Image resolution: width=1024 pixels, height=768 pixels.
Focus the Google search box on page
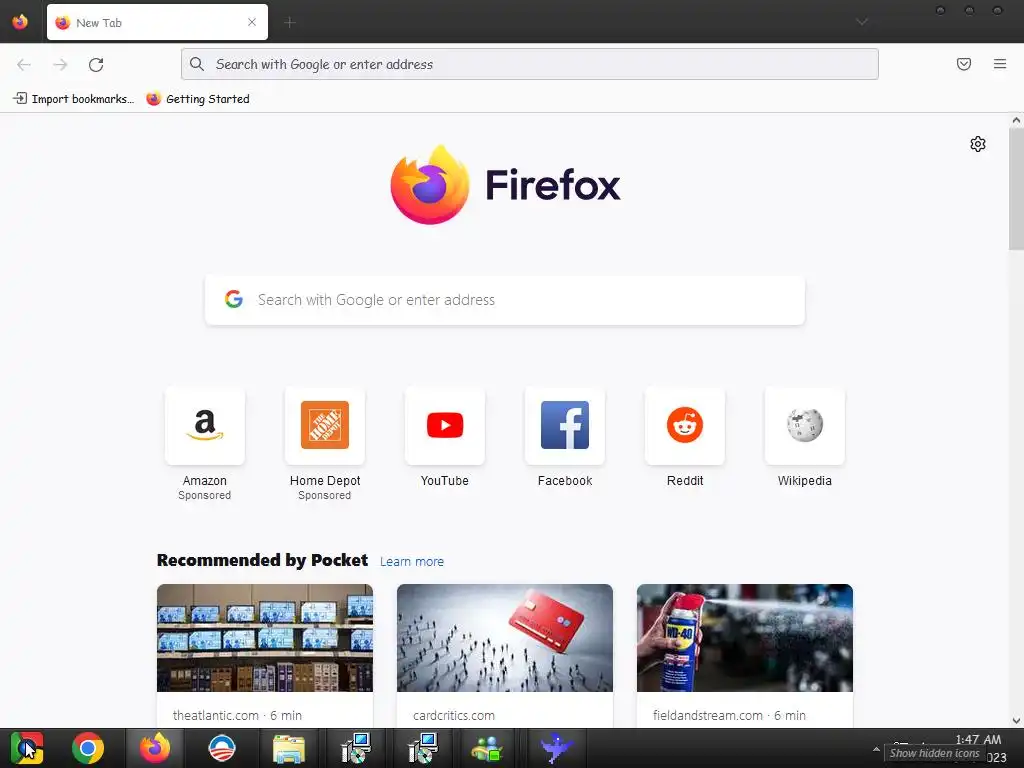(x=505, y=300)
